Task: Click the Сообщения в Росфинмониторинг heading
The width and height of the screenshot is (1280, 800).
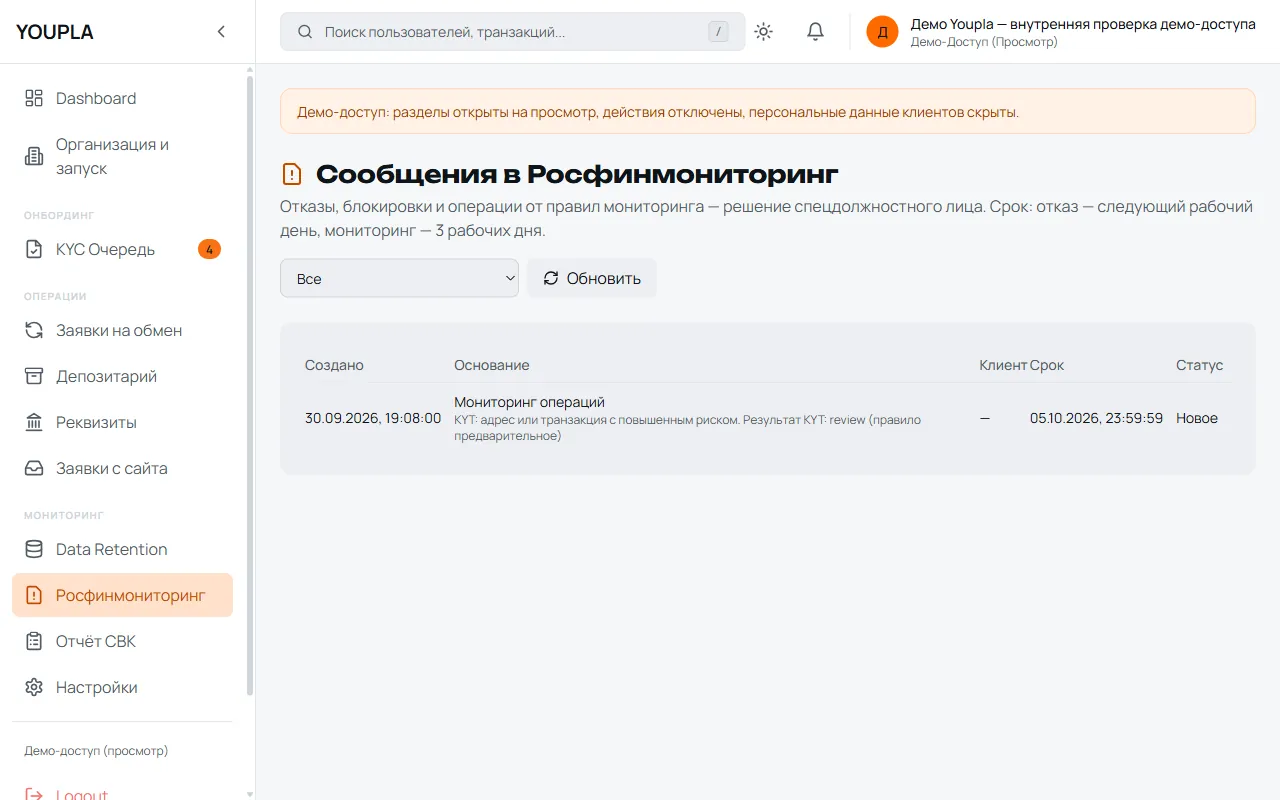Action: click(x=577, y=174)
